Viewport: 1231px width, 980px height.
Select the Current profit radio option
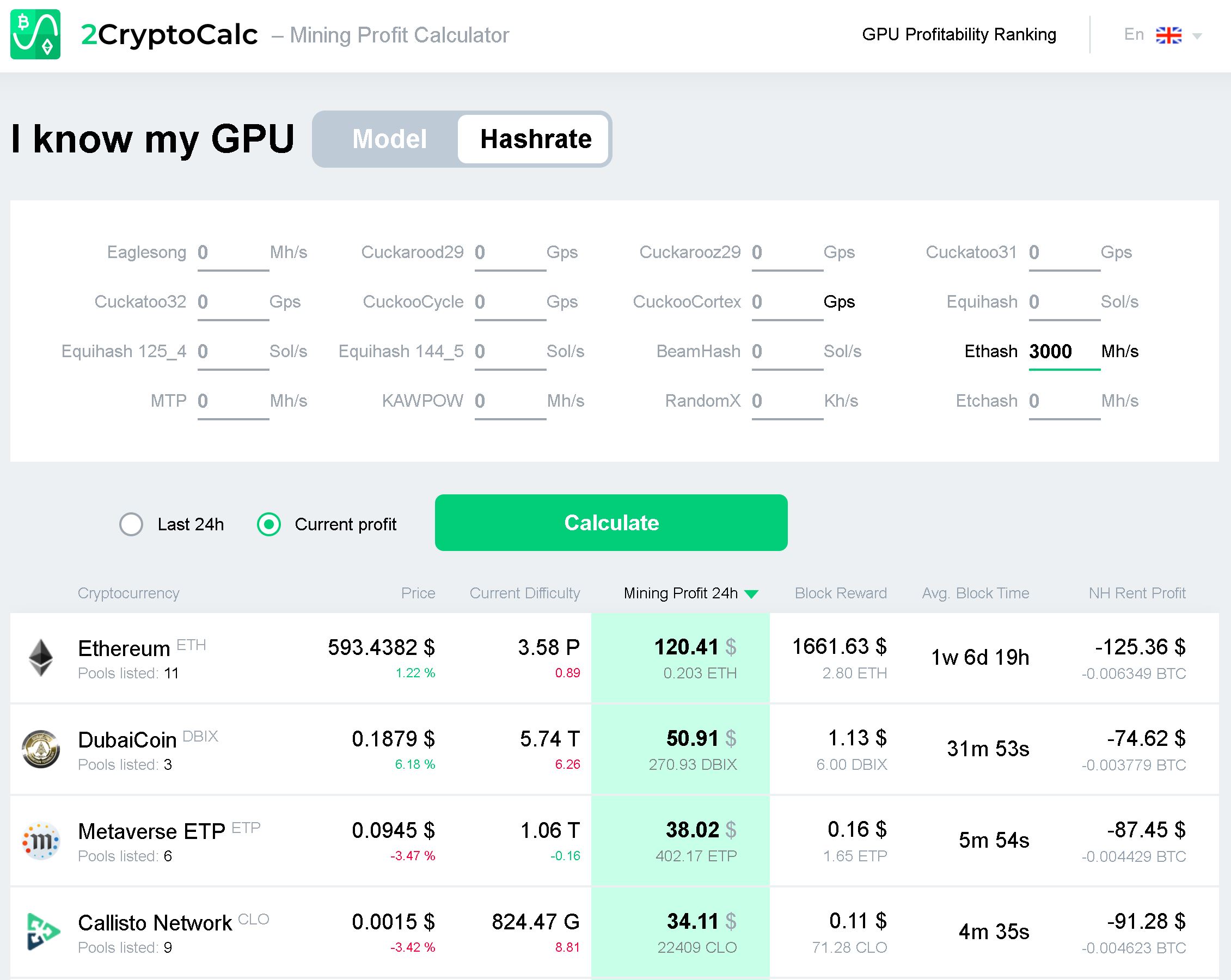click(x=268, y=524)
